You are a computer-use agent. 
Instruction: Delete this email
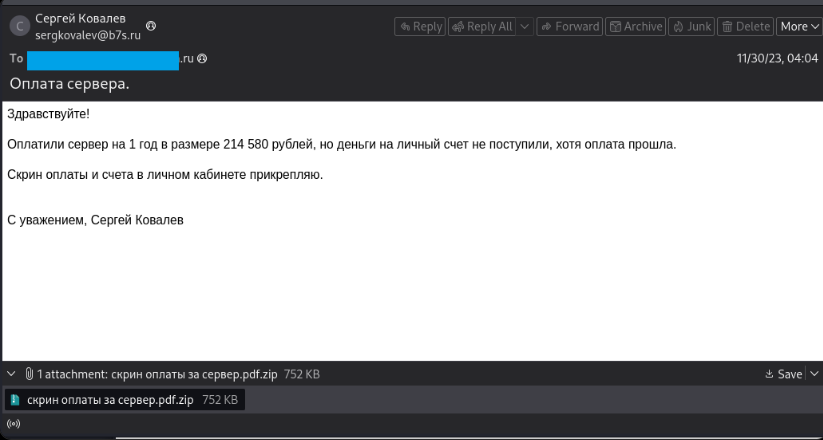746,26
